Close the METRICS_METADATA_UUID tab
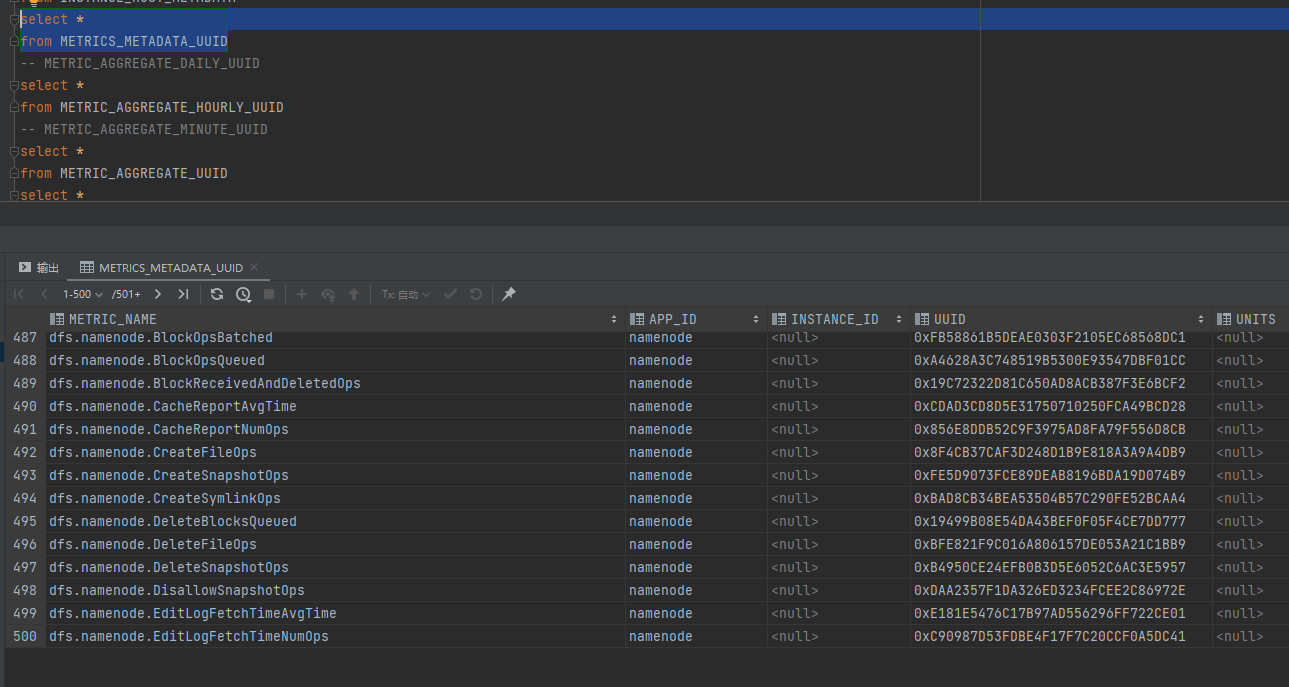The width and height of the screenshot is (1289, 687). [254, 267]
